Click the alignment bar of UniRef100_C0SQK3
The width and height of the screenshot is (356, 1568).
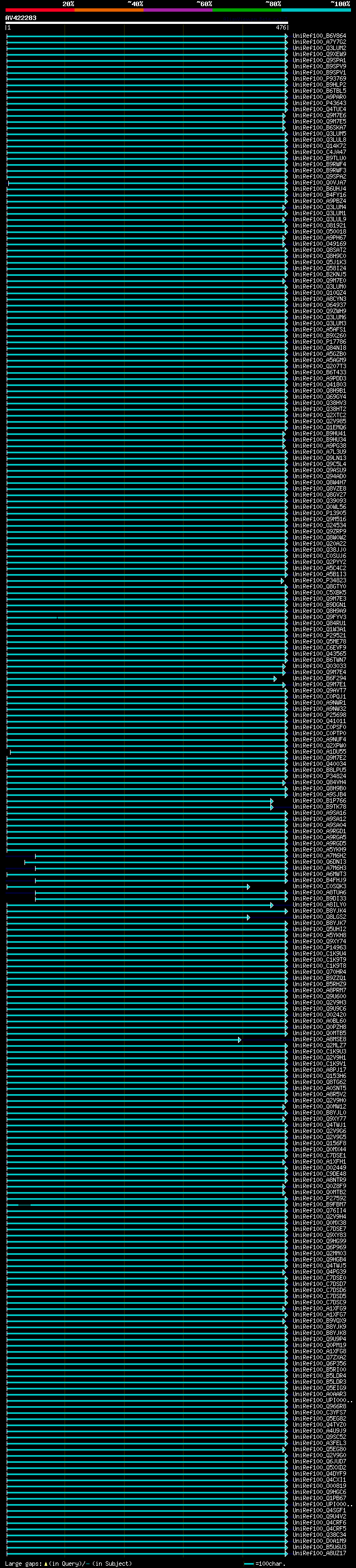pyautogui.click(x=128, y=887)
